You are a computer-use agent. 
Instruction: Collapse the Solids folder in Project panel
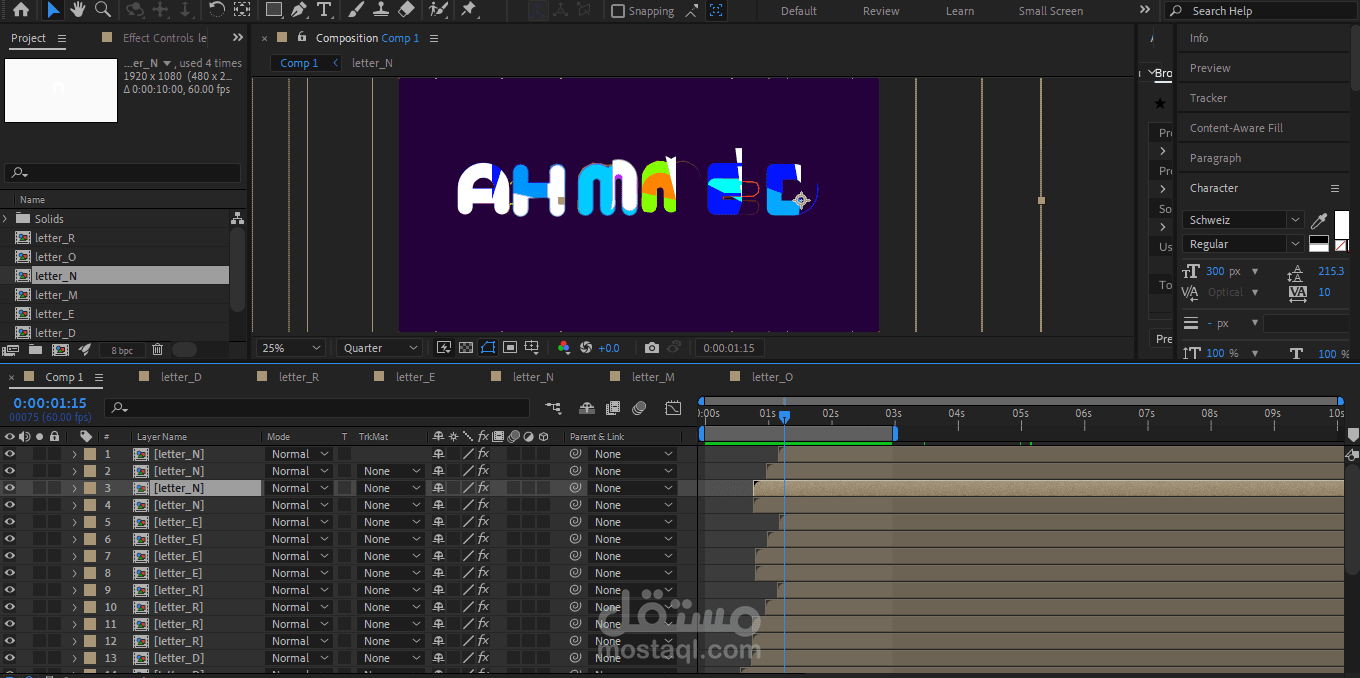tap(6, 218)
